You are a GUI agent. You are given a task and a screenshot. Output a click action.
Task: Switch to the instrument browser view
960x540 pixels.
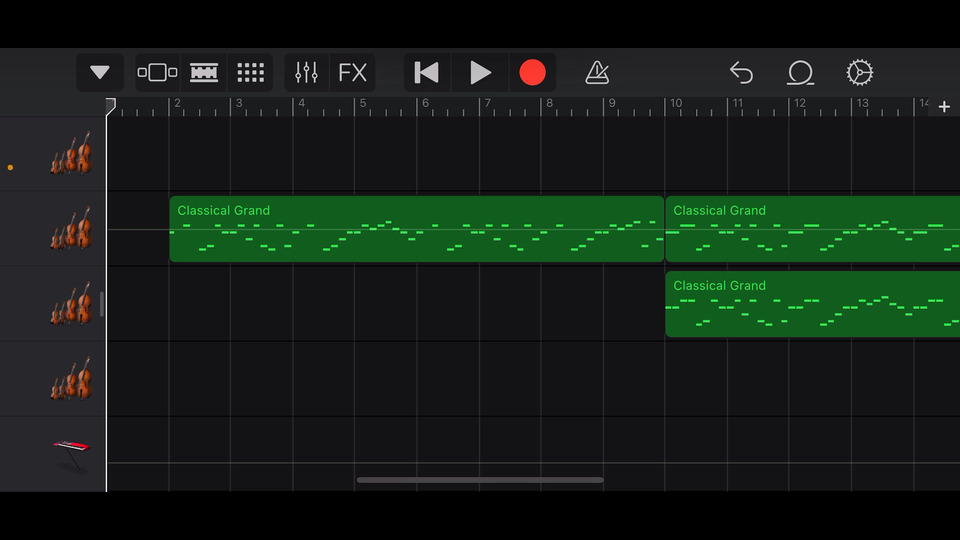157,72
